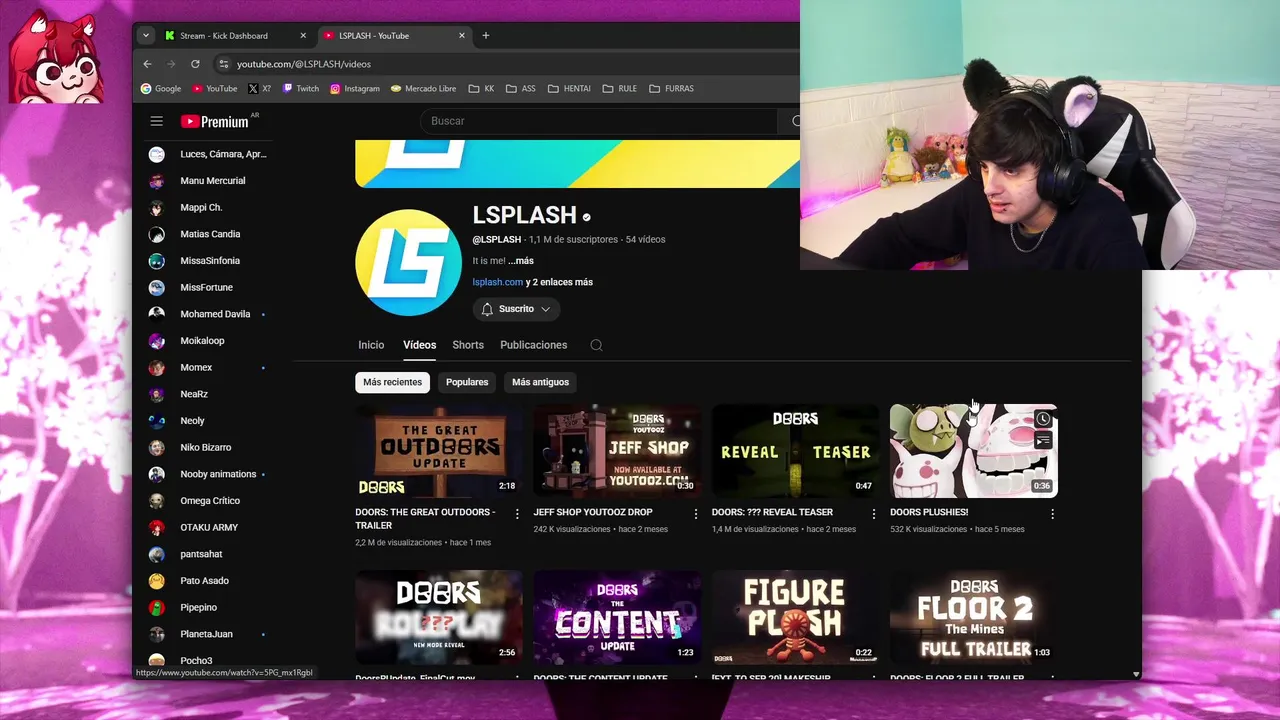Open JEFF SHOP YOUTOOZ DROP video title

tap(593, 512)
